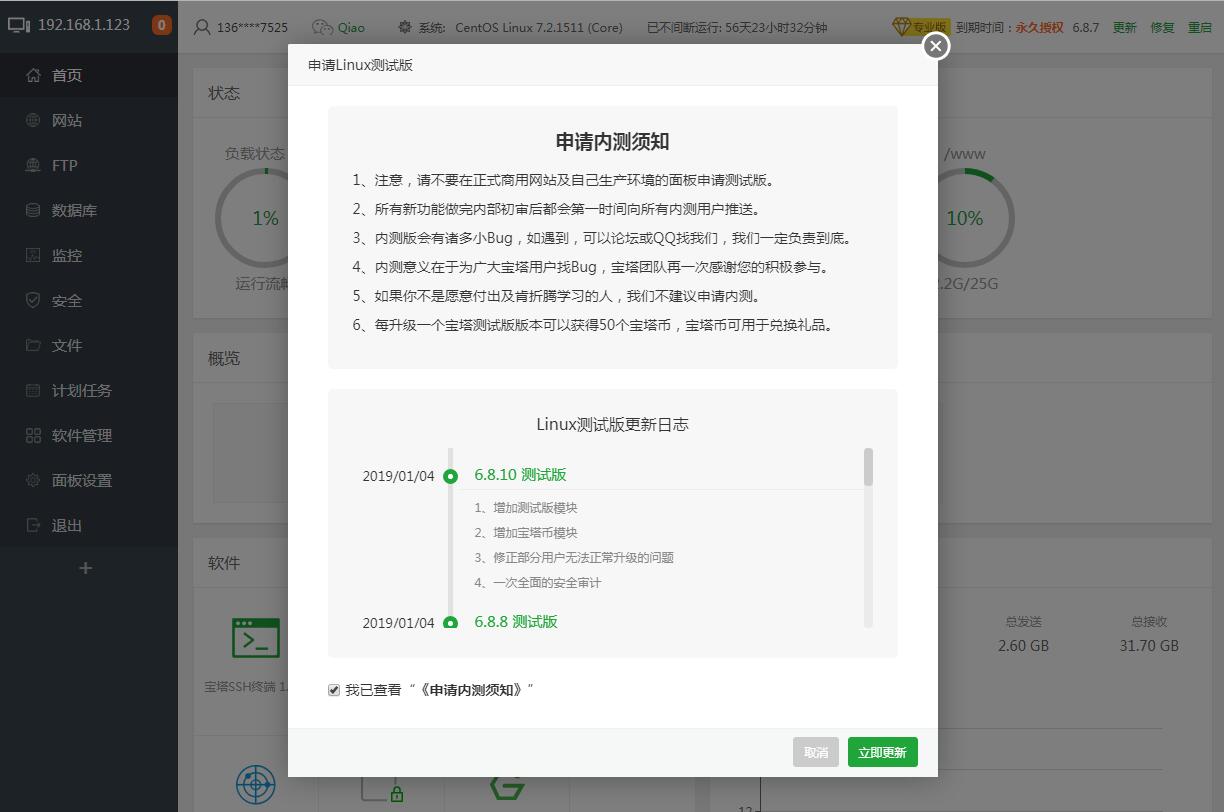The height and width of the screenshot is (812, 1224).
Task: Click the 申请内测须知 heading
Action: pyautogui.click(x=613, y=142)
